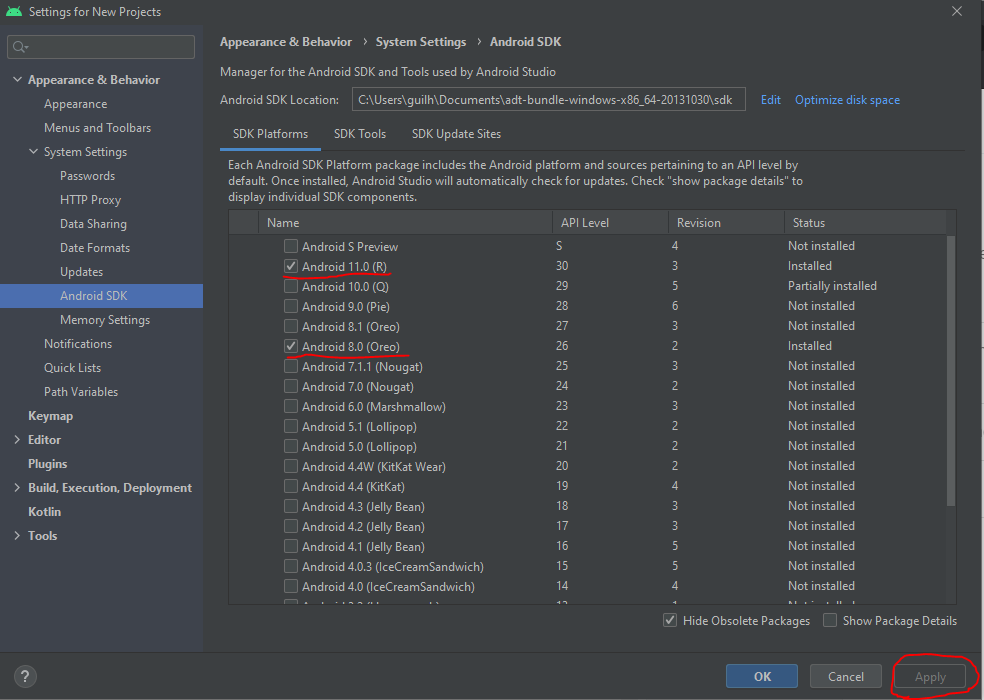The image size is (984, 700).
Task: Switch to the SDK Platforms tab
Action: (x=270, y=134)
